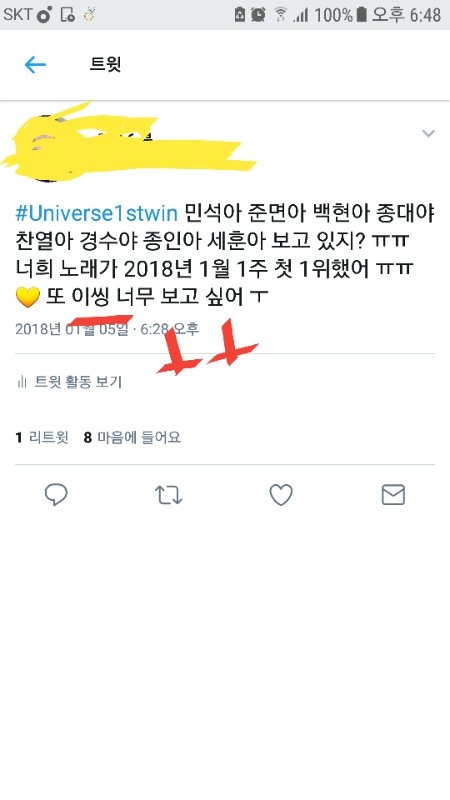Share tweet via envelope message icon

click(393, 495)
